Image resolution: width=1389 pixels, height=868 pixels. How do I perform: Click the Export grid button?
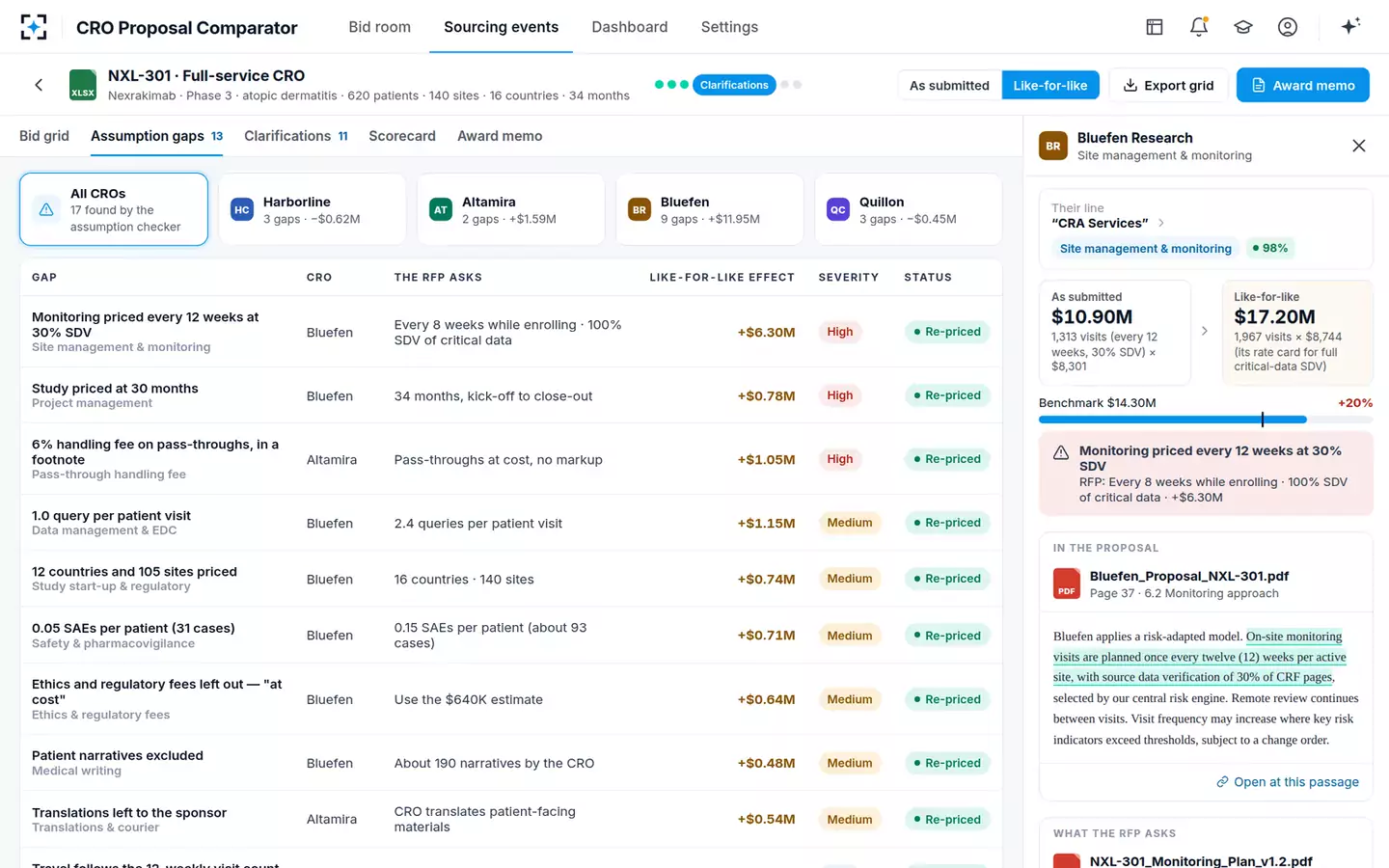1168,85
